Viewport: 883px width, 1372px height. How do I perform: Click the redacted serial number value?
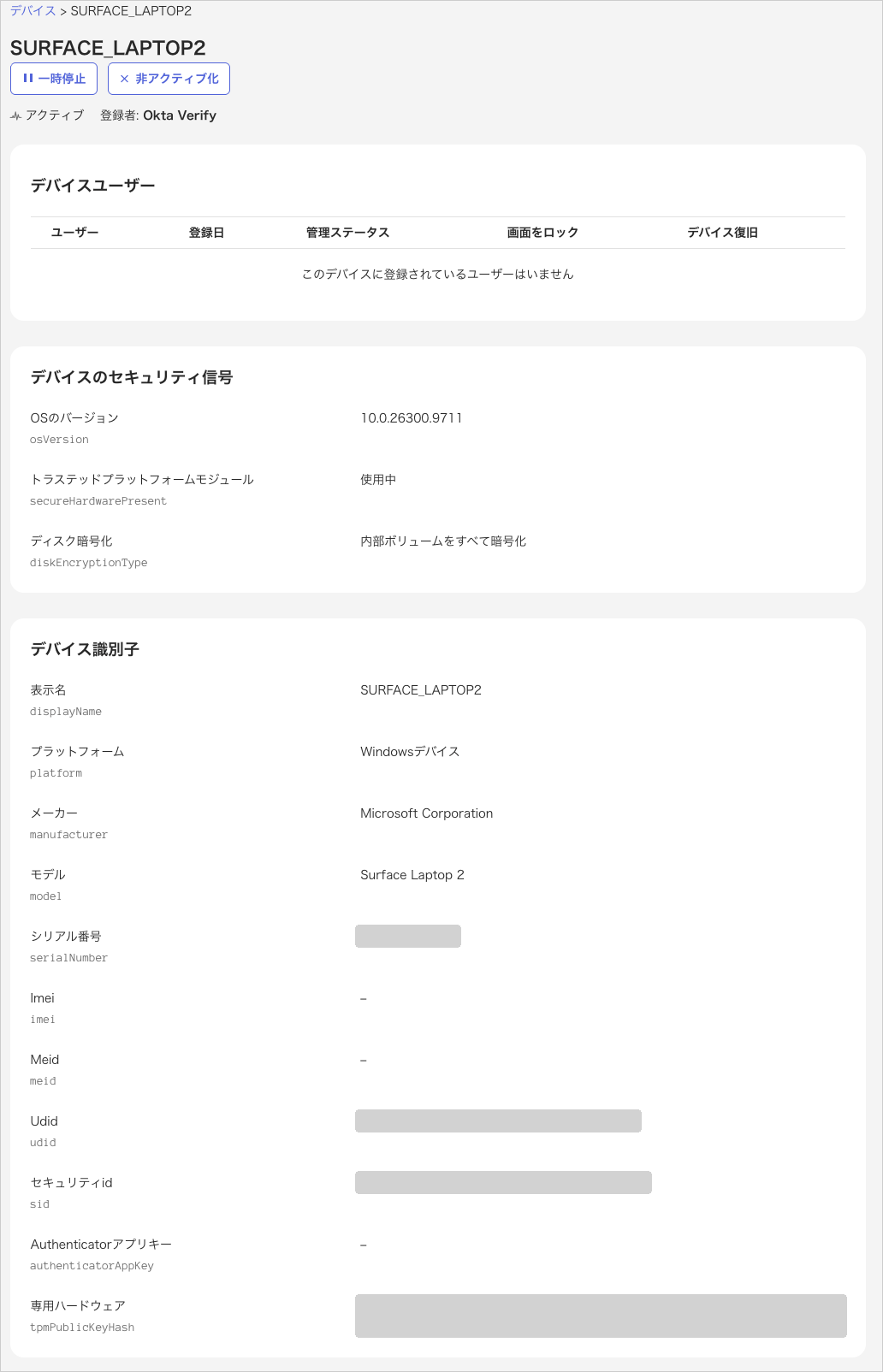408,936
